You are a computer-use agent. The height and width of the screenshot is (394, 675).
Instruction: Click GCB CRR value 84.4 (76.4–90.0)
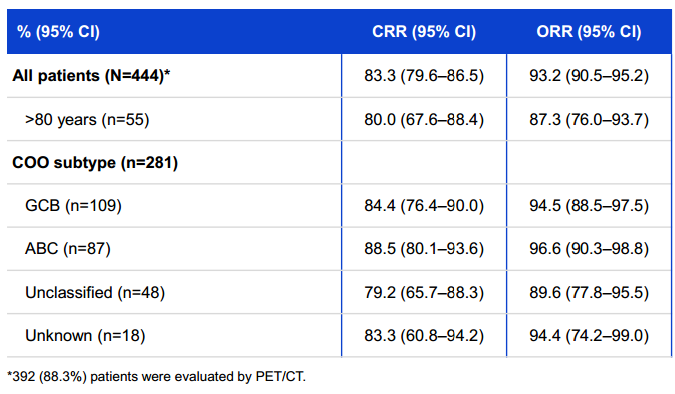pos(424,205)
